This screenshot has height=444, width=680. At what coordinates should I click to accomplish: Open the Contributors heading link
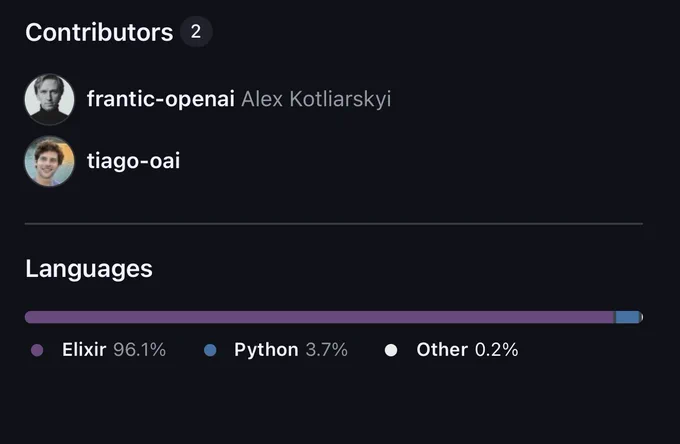tap(99, 33)
